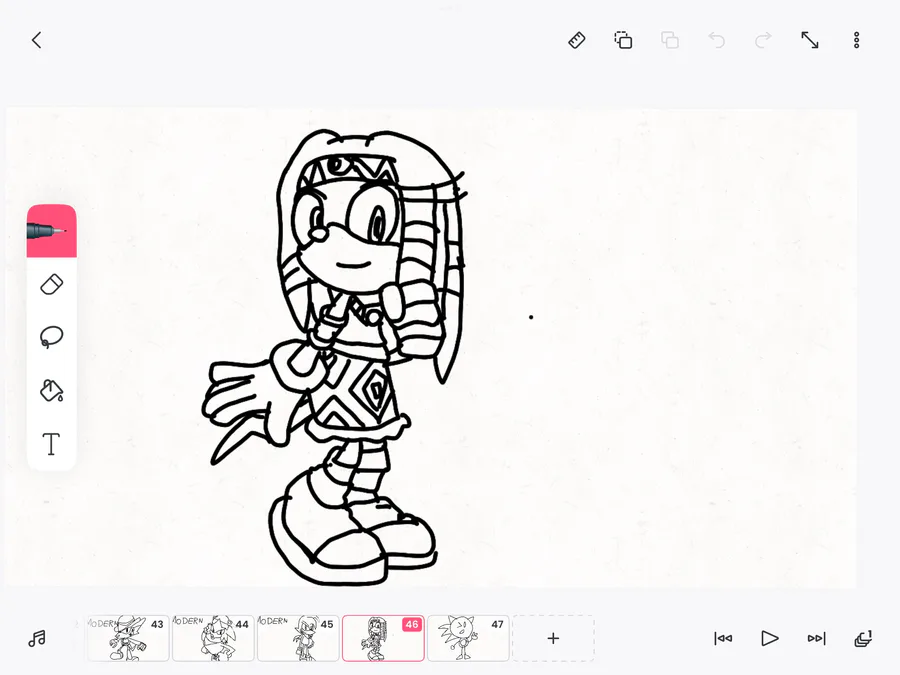Select the Text tool
900x675 pixels.
(x=52, y=444)
